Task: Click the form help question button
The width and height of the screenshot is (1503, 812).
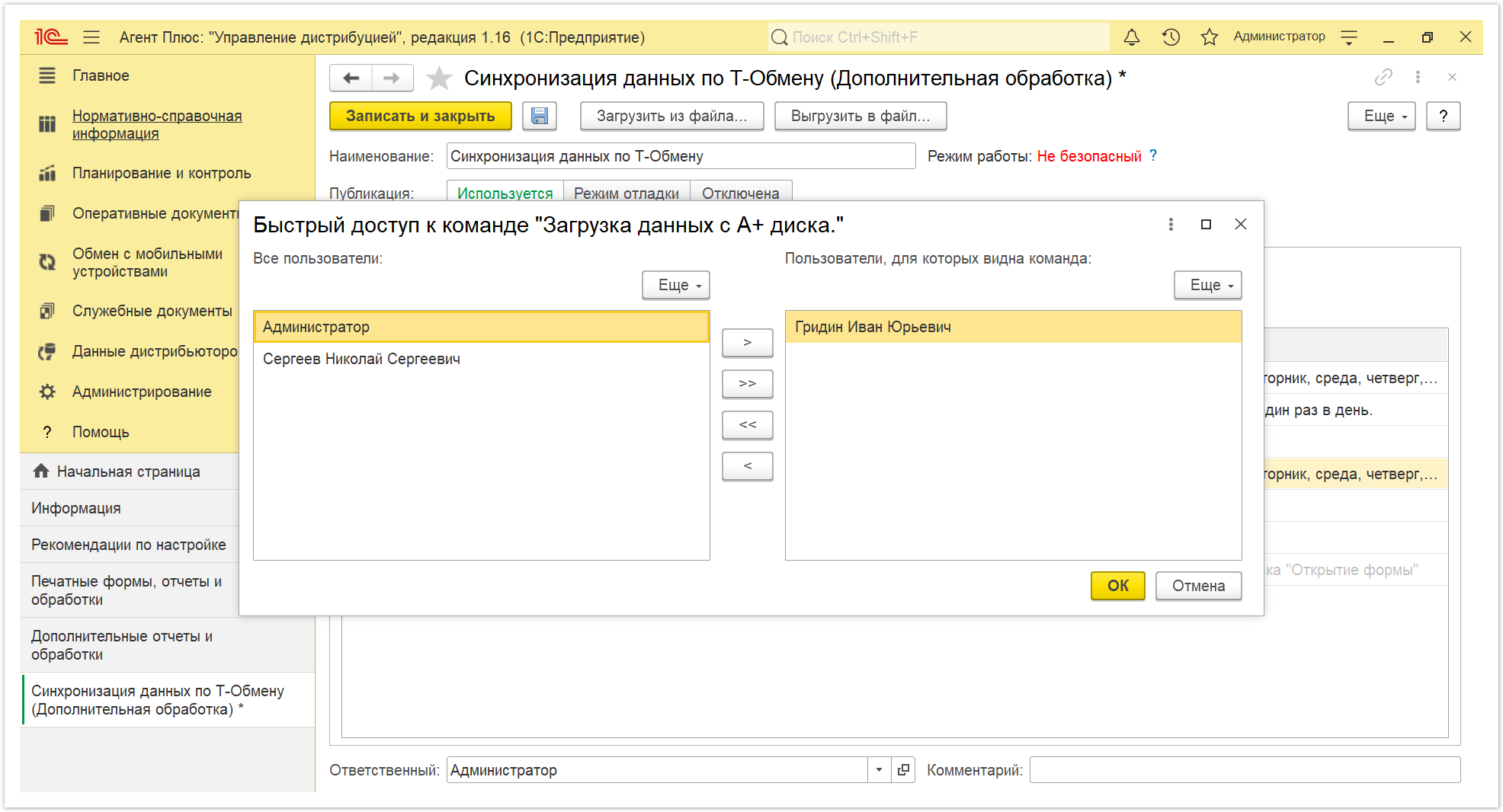Action: (1443, 116)
